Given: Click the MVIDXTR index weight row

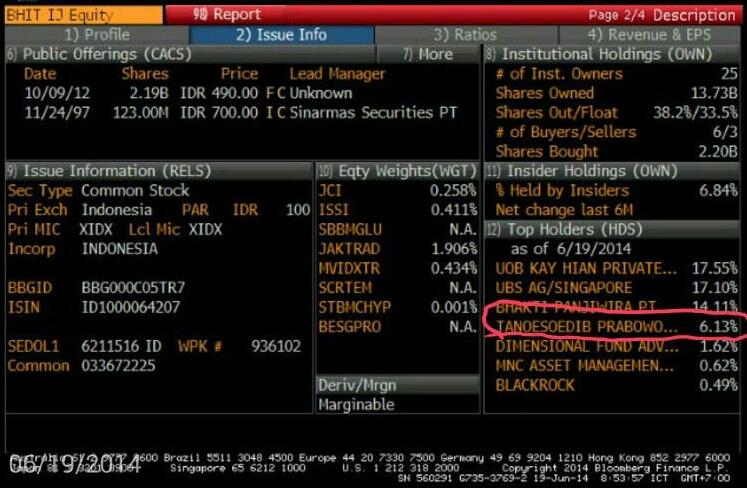Looking at the screenshot, I should [397, 269].
